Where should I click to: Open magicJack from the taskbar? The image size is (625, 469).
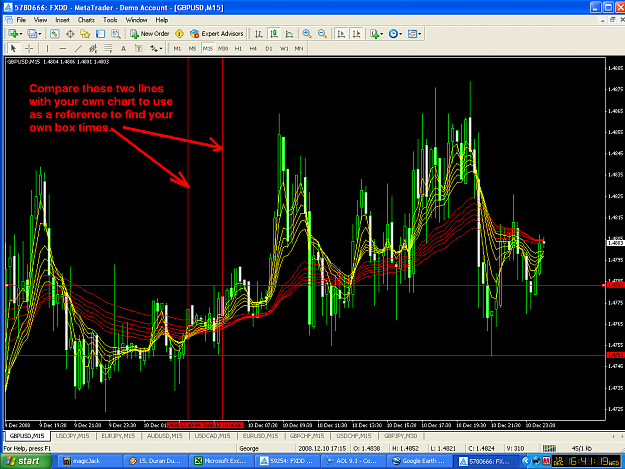click(89, 461)
